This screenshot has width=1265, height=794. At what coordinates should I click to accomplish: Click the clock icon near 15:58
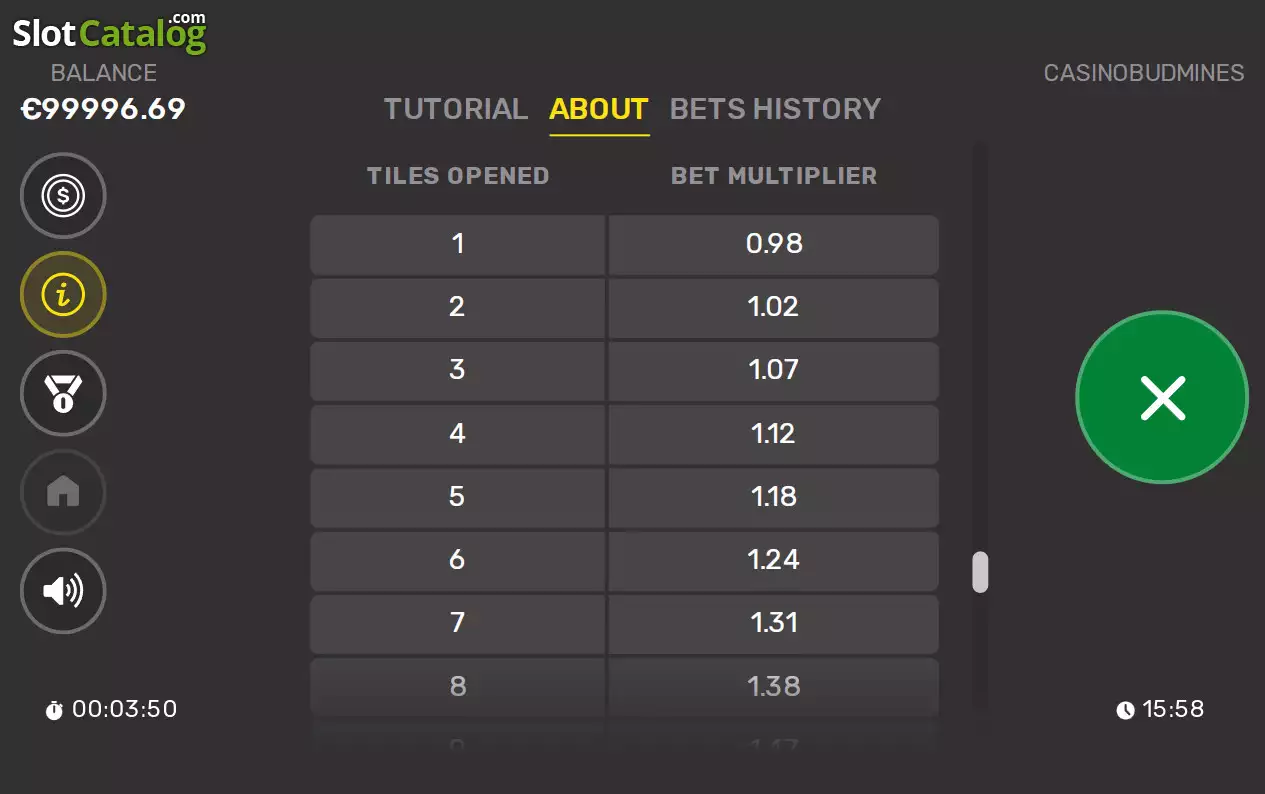[1126, 710]
